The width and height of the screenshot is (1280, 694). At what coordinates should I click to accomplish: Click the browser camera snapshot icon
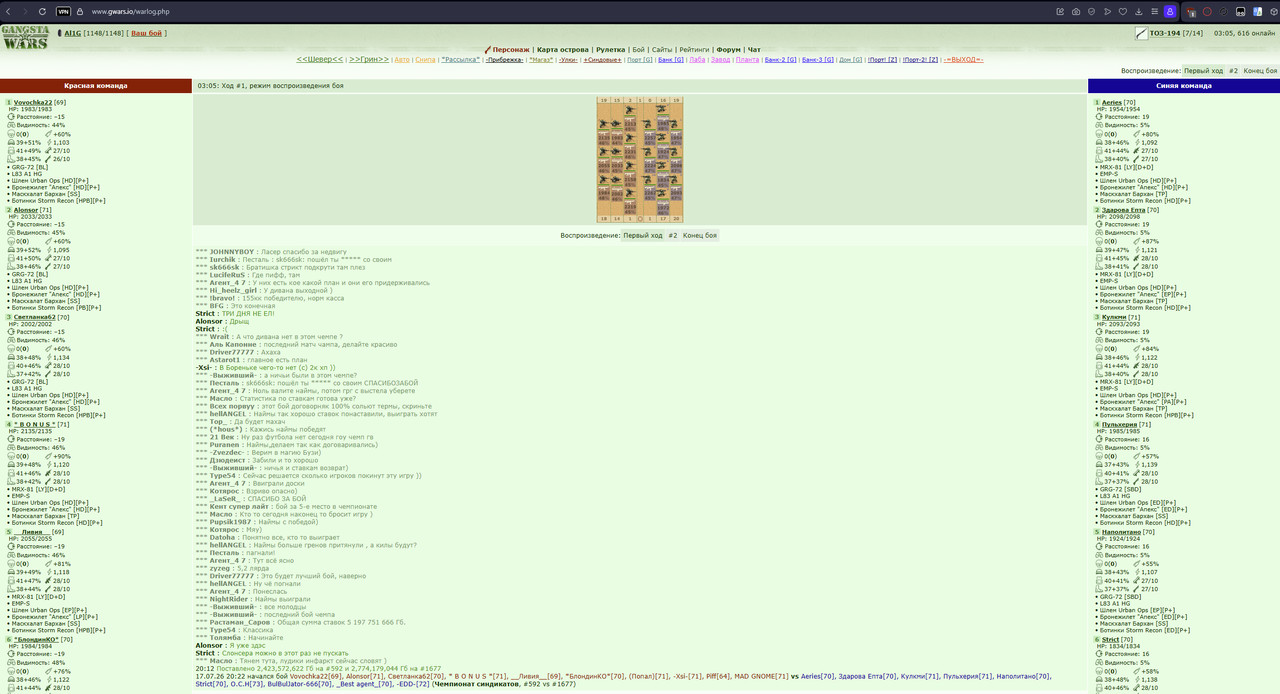click(1076, 11)
